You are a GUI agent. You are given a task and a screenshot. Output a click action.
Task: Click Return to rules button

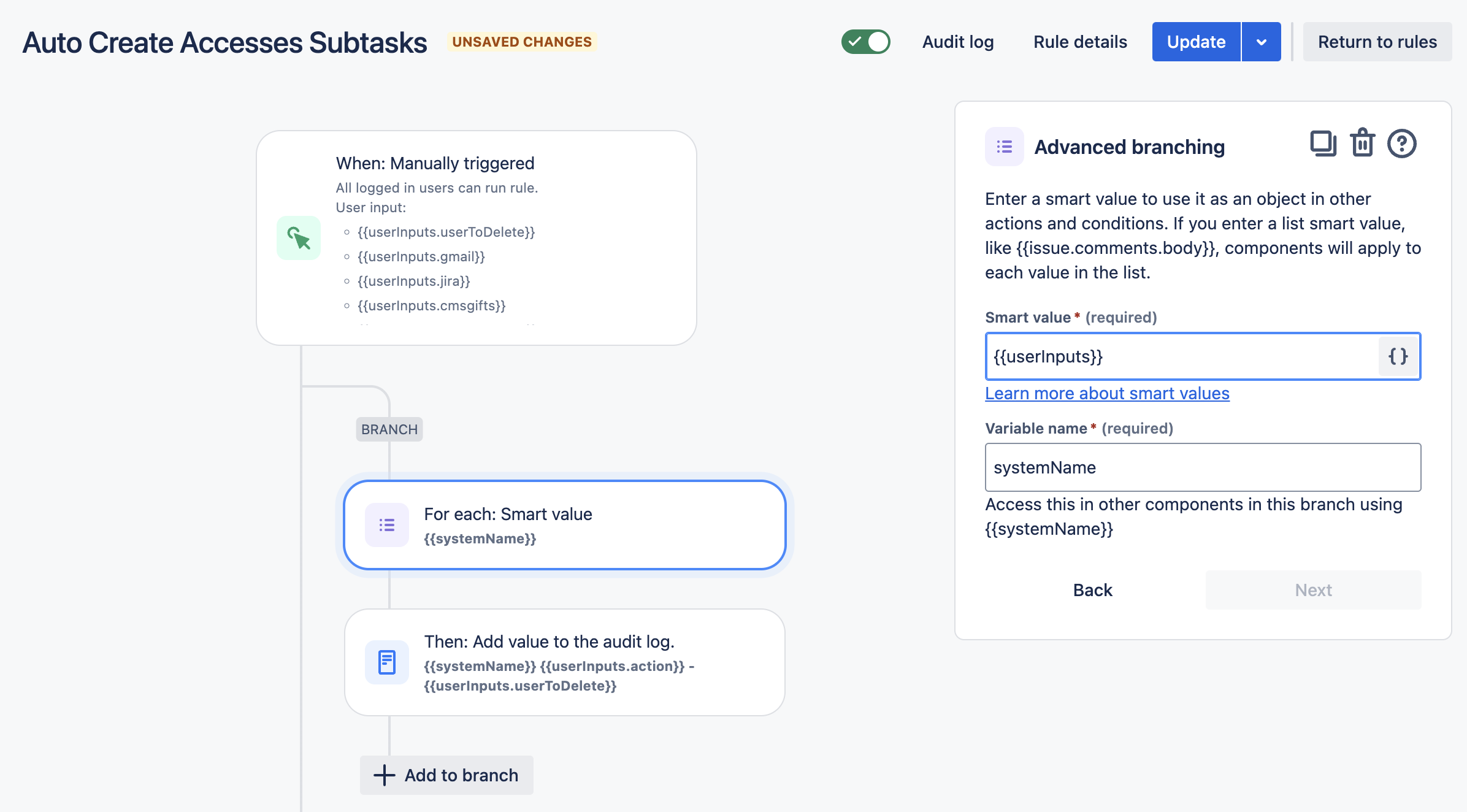[1377, 42]
